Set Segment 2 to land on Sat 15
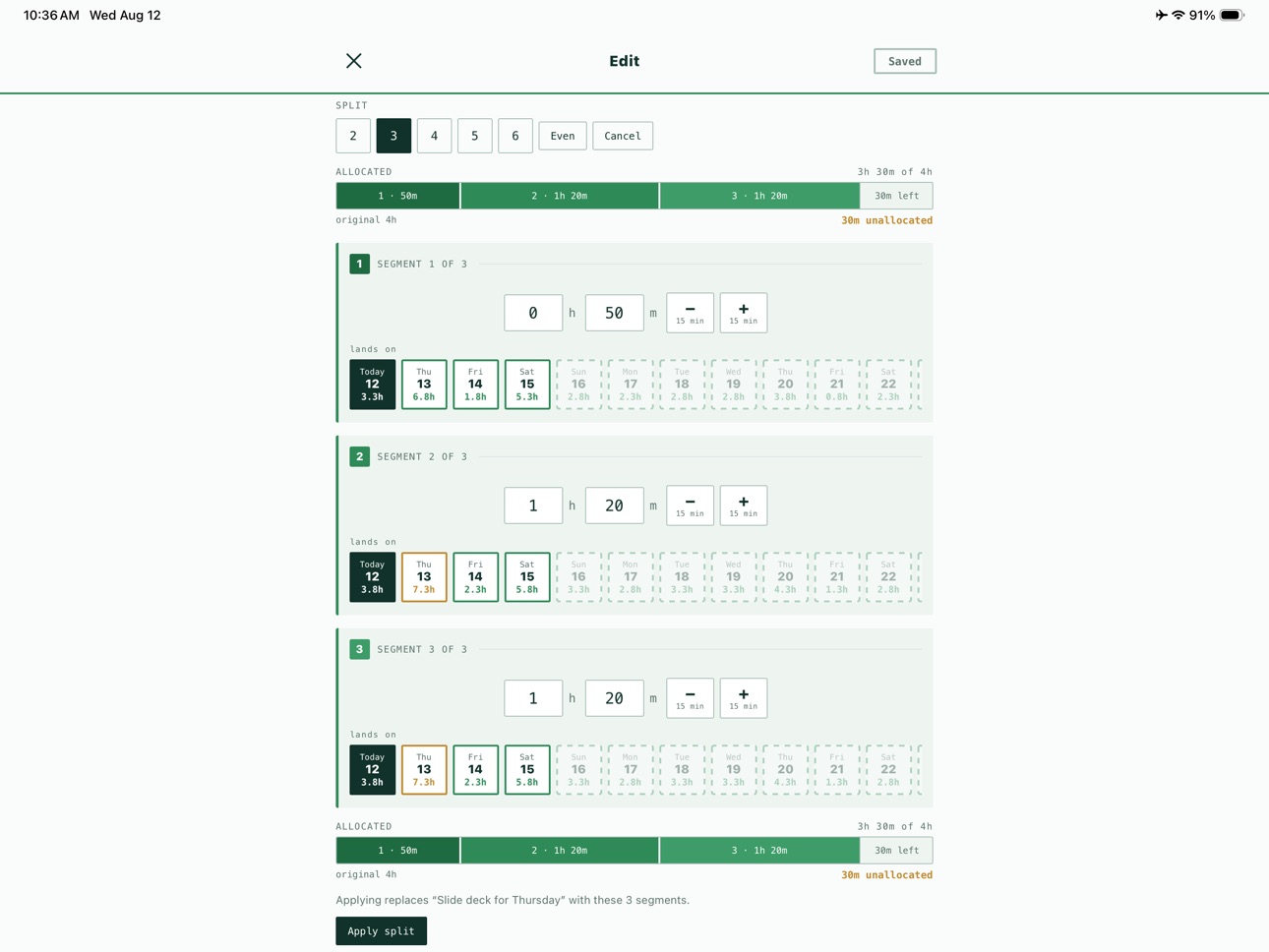Image resolution: width=1269 pixels, height=952 pixels. pos(527,576)
